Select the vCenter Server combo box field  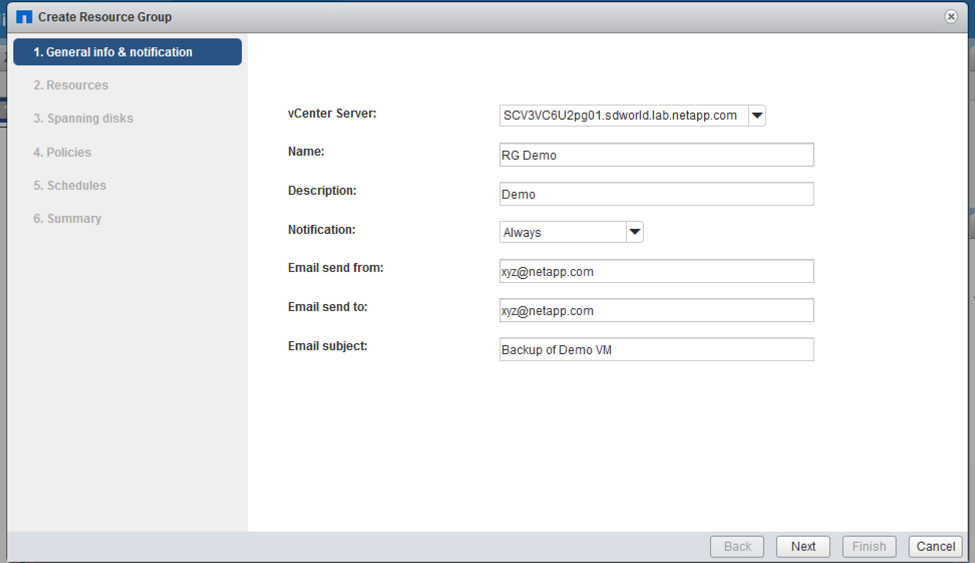(622, 116)
